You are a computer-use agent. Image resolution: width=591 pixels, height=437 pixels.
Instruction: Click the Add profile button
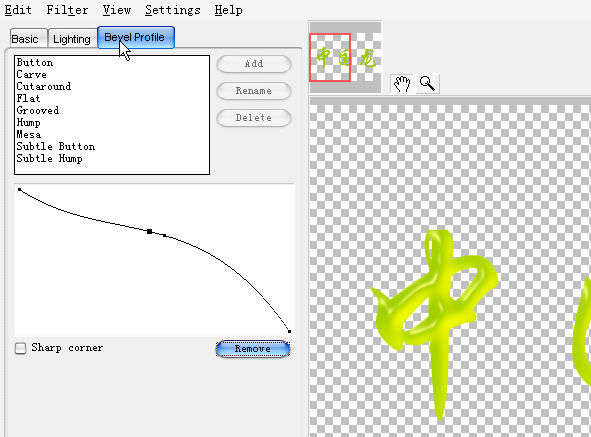pos(254,64)
